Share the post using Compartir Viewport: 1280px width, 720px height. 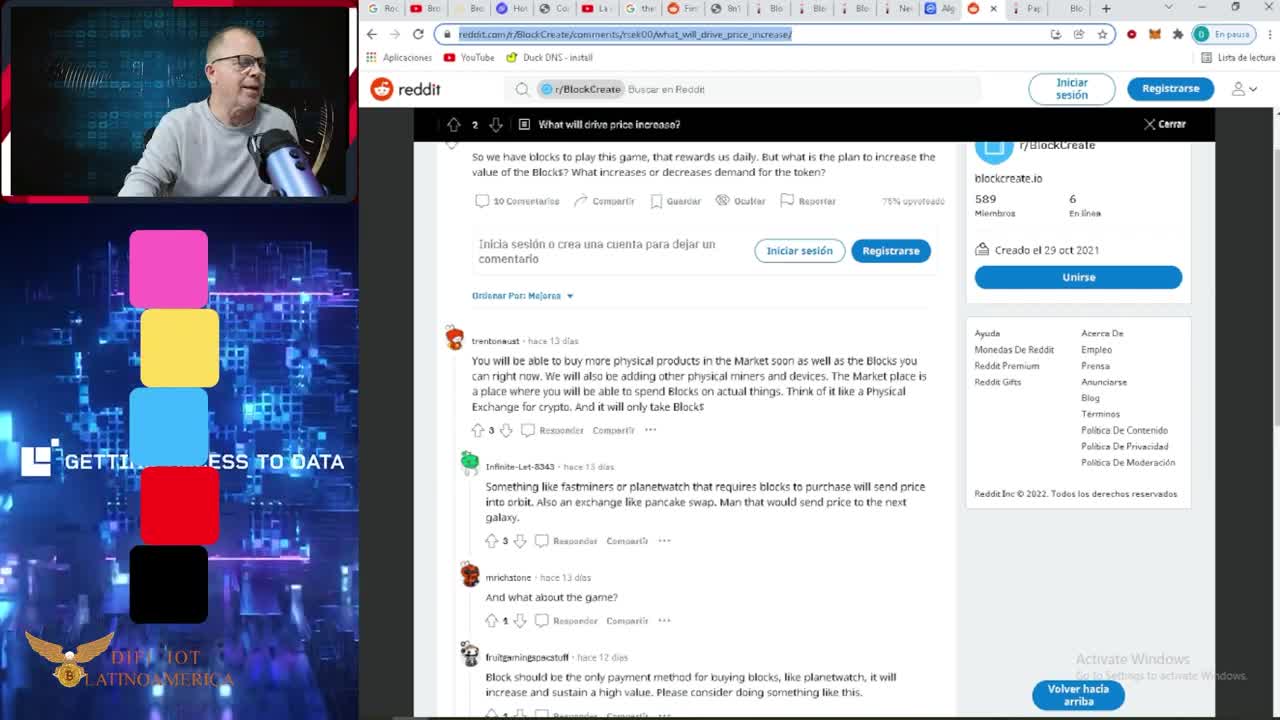[x=604, y=201]
